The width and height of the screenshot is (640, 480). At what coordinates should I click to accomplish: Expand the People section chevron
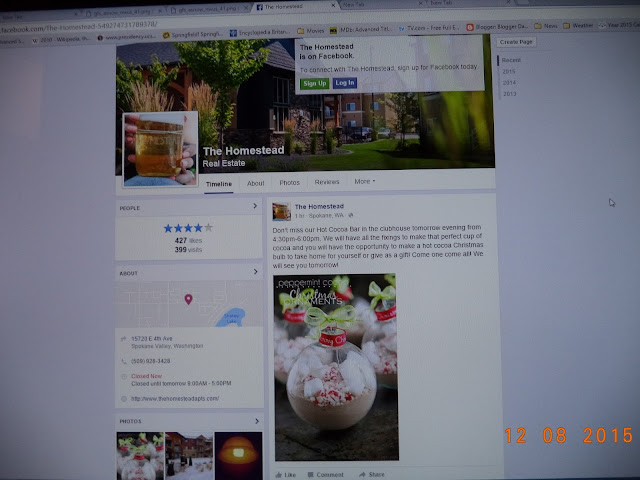click(255, 206)
